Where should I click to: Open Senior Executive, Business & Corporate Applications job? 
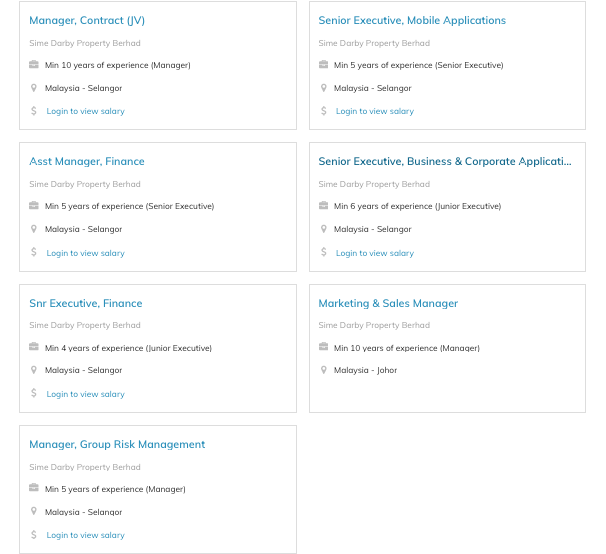pyautogui.click(x=445, y=161)
